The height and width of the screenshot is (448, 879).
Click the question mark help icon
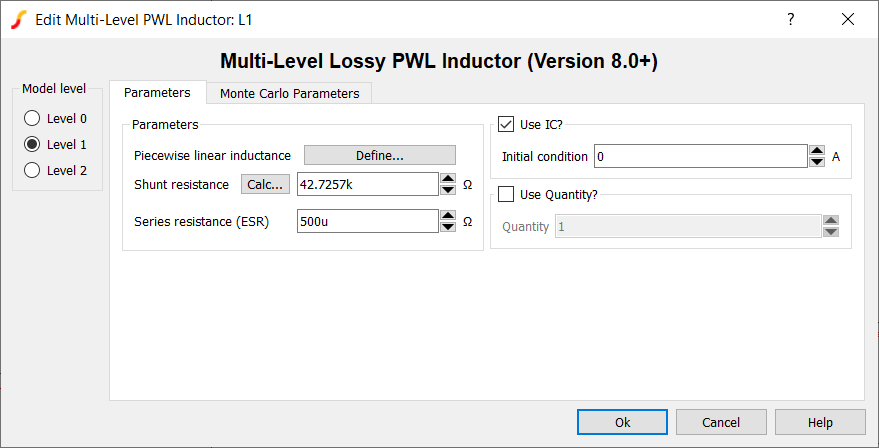[790, 19]
